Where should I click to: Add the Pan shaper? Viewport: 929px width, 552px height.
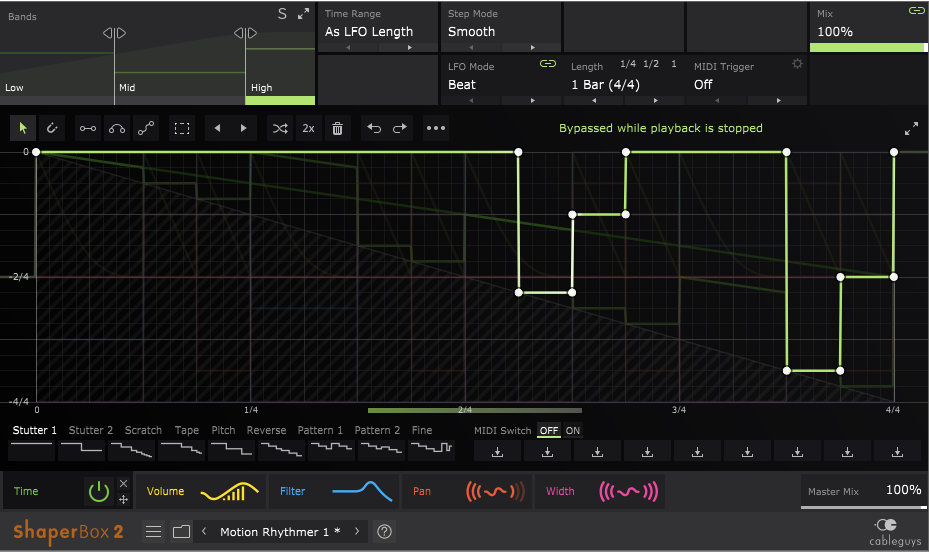(467, 492)
